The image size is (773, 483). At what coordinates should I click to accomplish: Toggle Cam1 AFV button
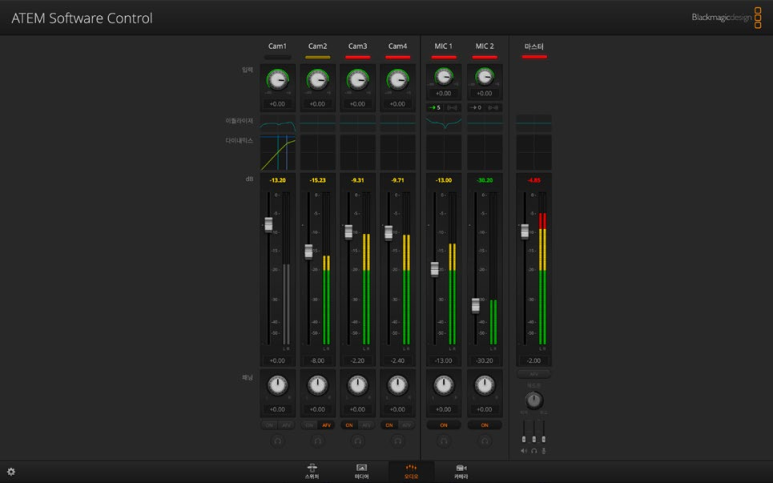286,425
